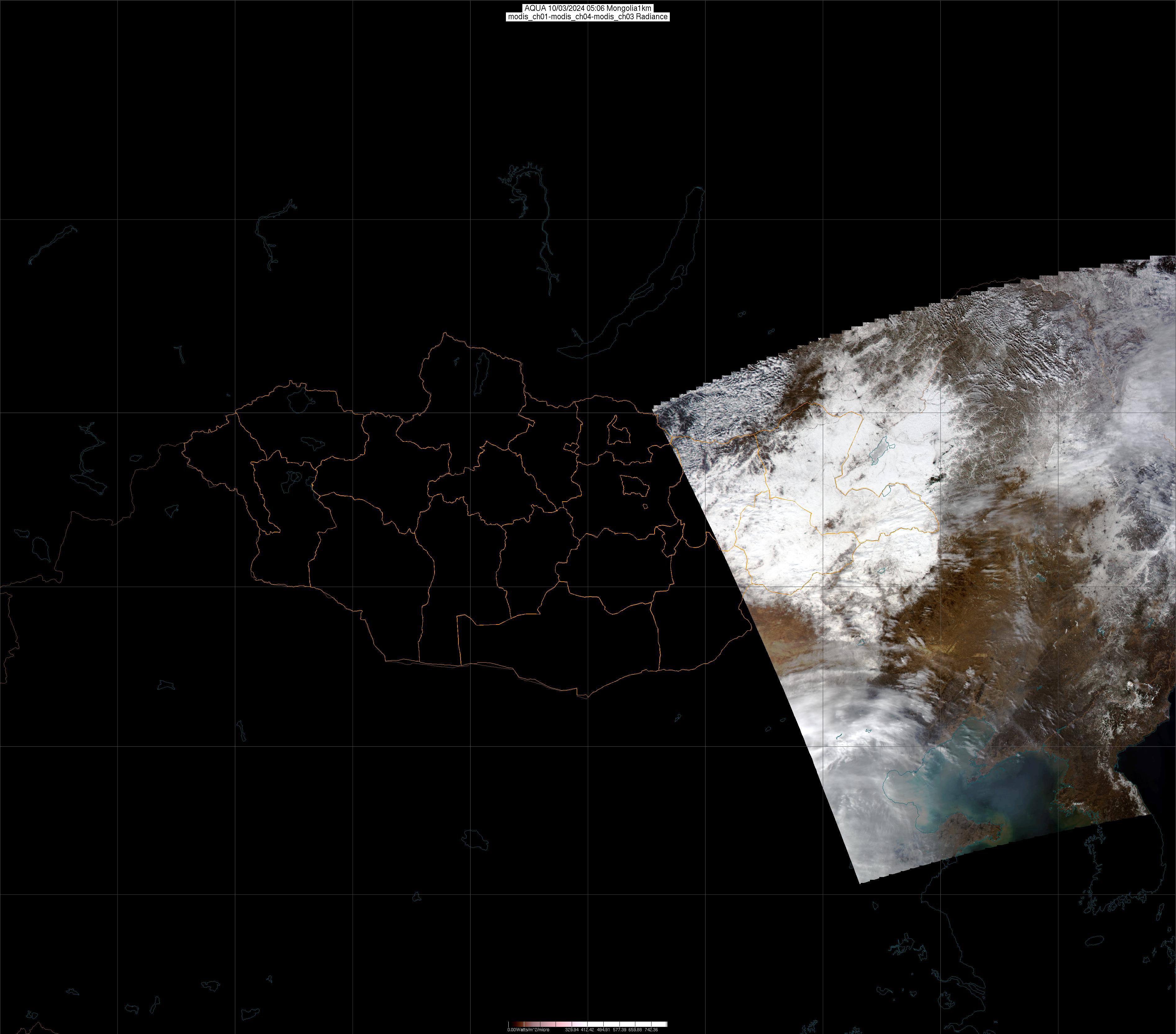This screenshot has height=1034, width=1176.
Task: Click the 742.36 value on the color scale
Action: [x=651, y=1029]
